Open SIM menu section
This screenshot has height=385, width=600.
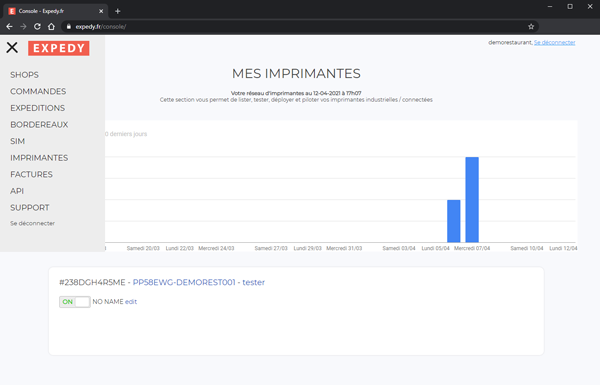point(18,141)
